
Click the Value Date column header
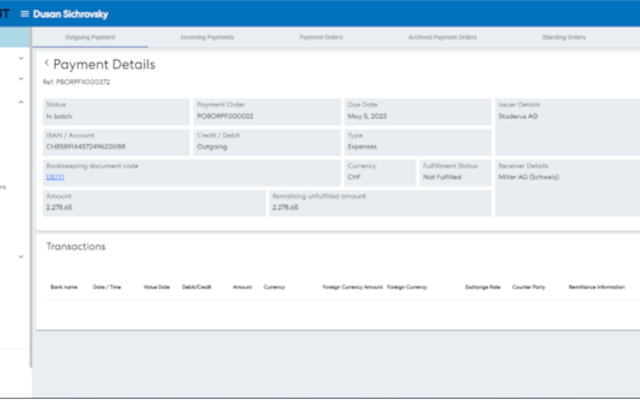point(156,287)
